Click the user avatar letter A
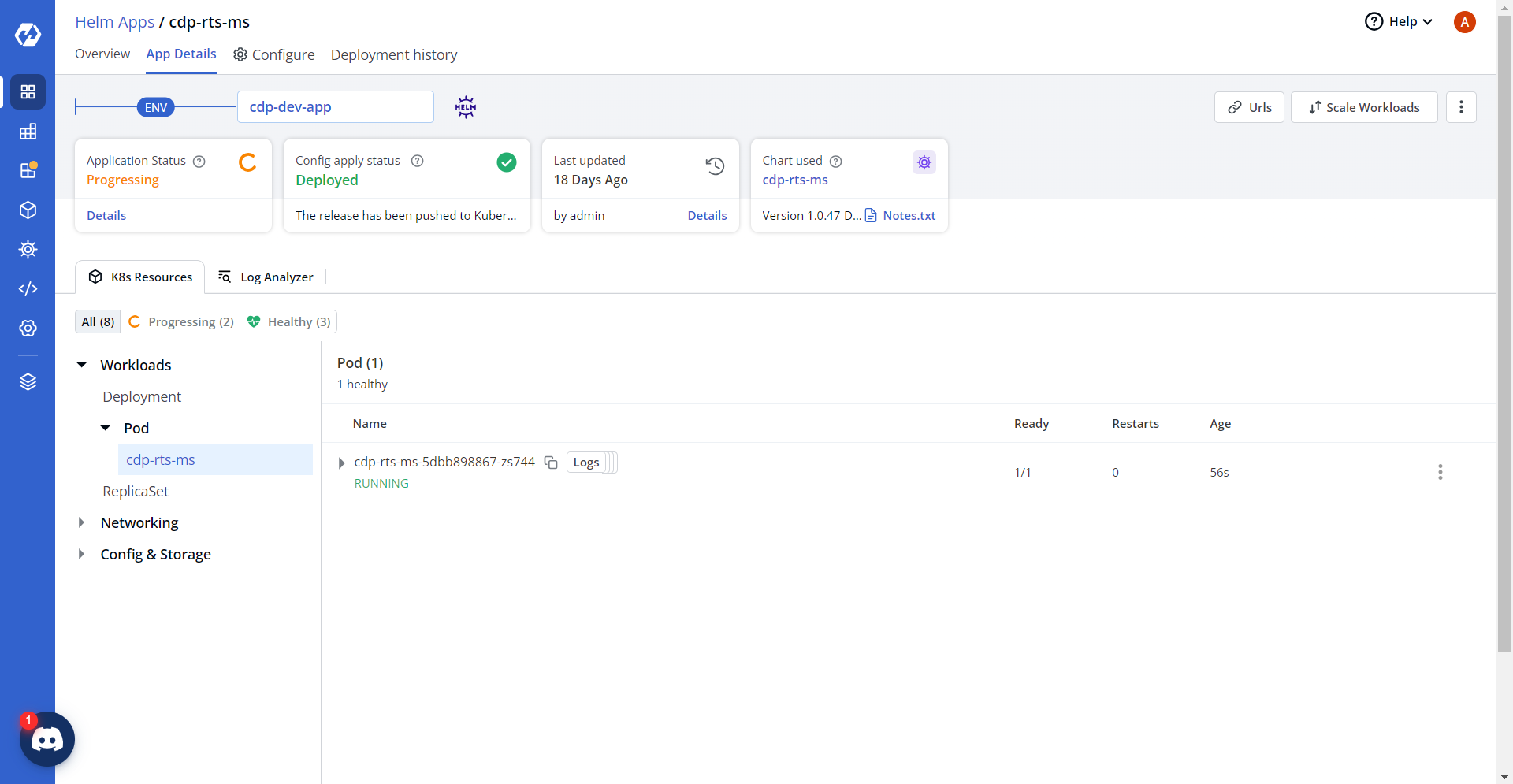The image size is (1513, 784). [1464, 22]
